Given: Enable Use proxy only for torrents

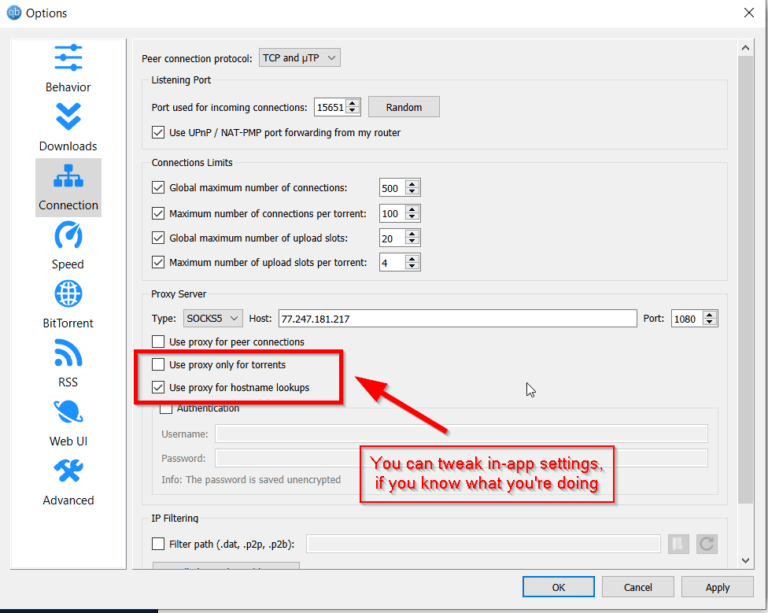Looking at the screenshot, I should [158, 364].
